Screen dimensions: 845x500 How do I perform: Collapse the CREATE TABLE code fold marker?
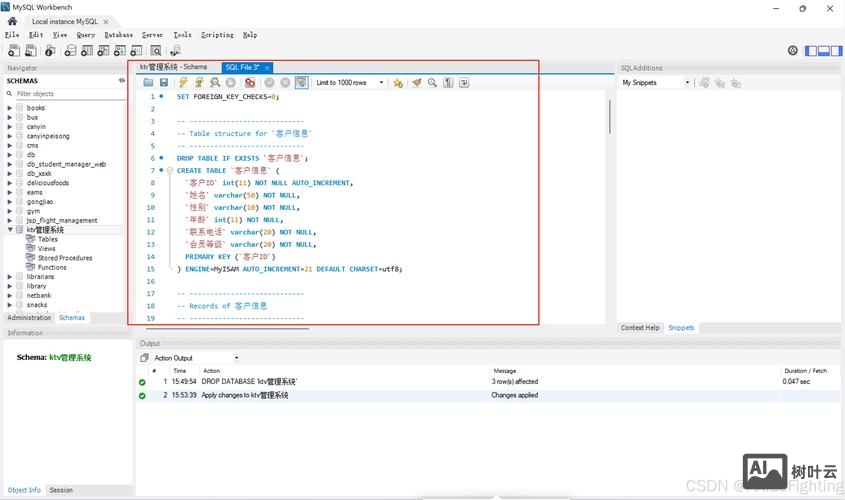click(170, 170)
